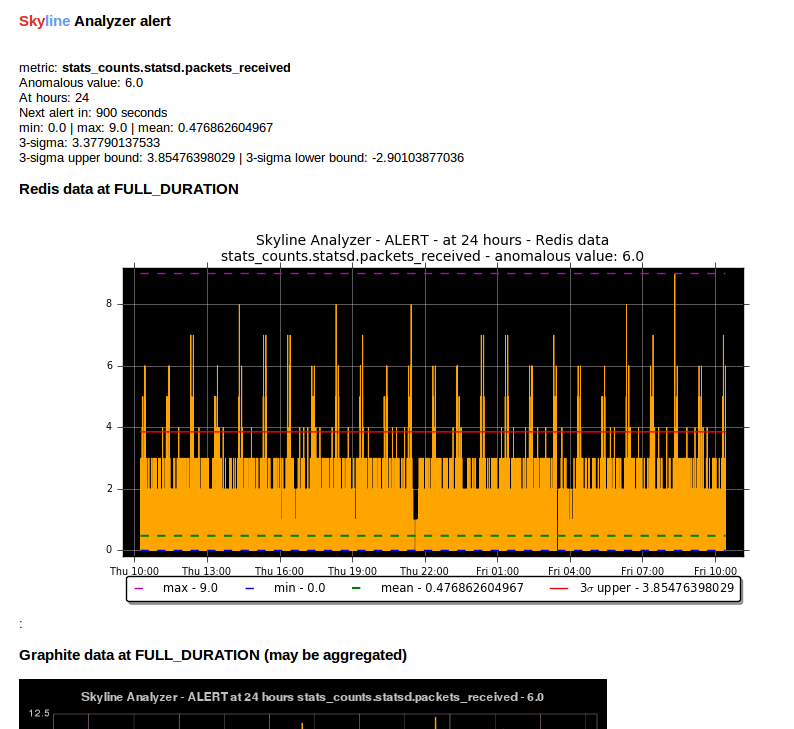
Task: Select the metric name stats_counts.statsd.packets_received
Action: tap(176, 68)
